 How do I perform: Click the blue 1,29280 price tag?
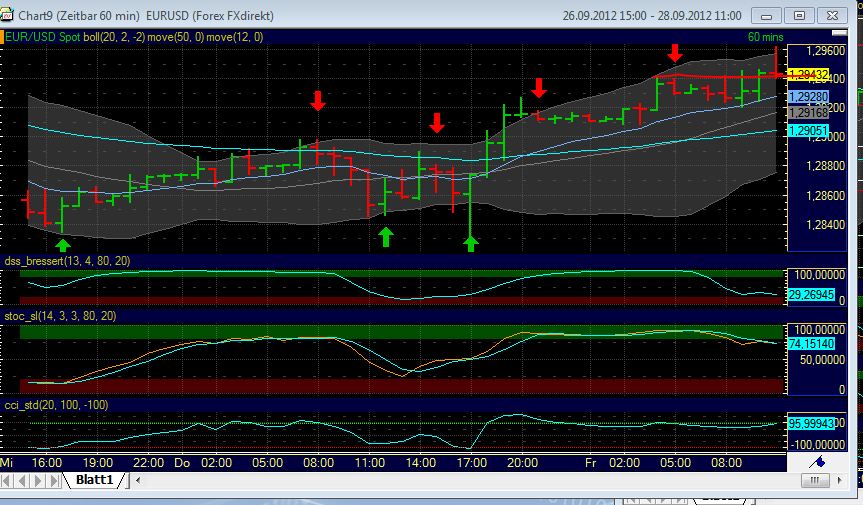click(x=809, y=97)
